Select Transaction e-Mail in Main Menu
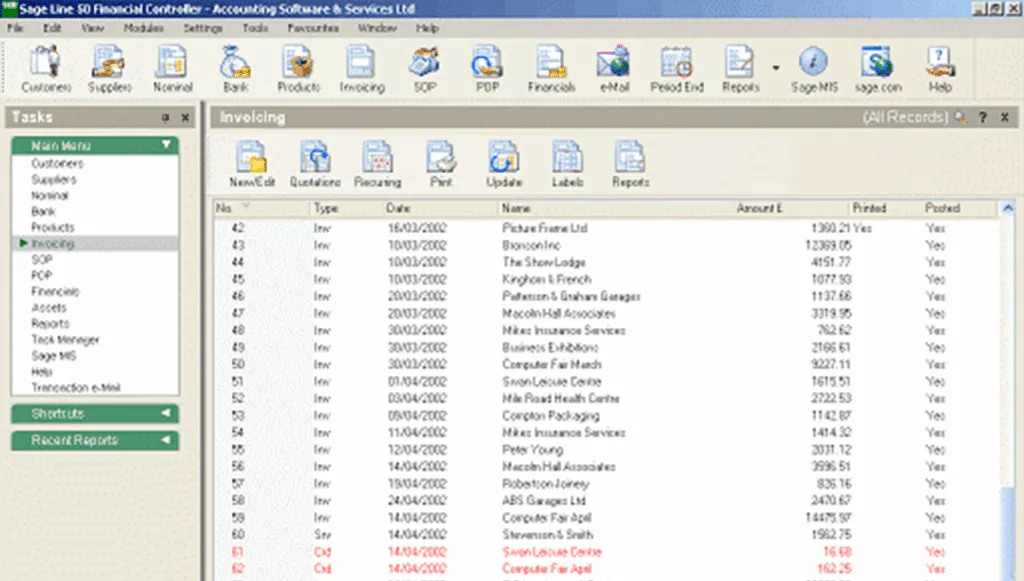 pyautogui.click(x=76, y=387)
